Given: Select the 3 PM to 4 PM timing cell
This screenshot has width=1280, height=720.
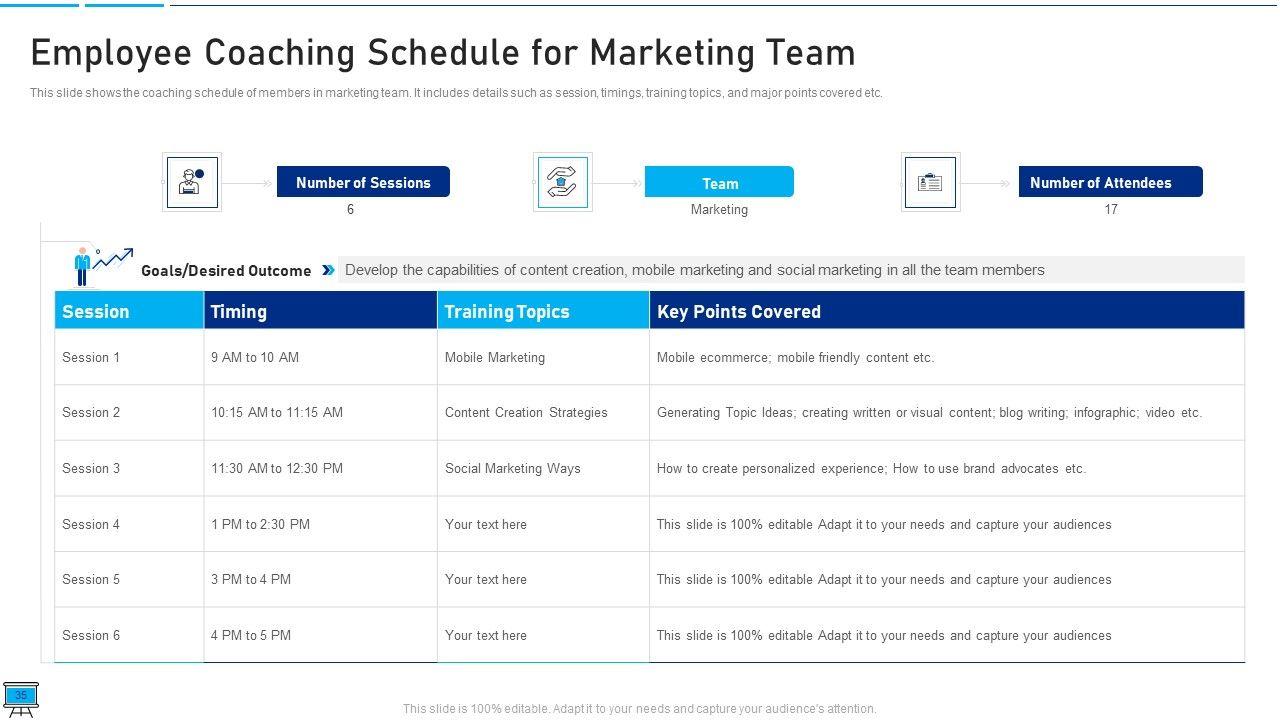Looking at the screenshot, I should point(251,579).
